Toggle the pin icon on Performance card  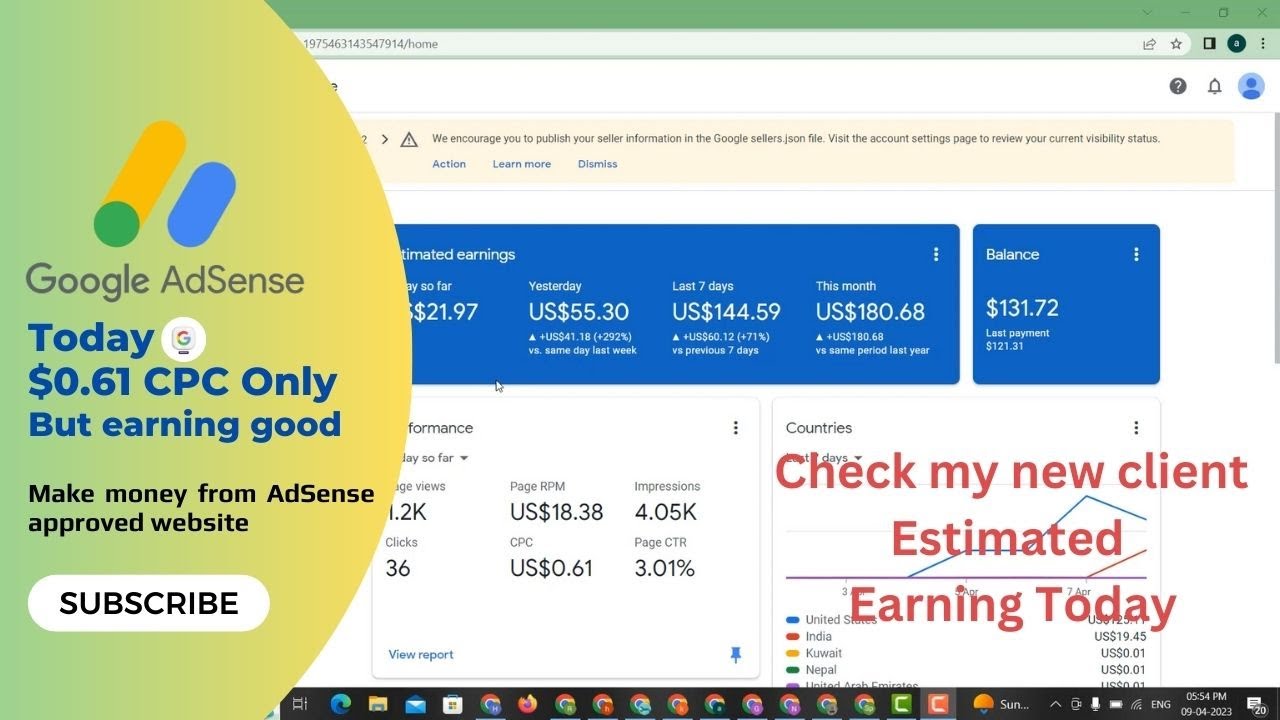(736, 655)
